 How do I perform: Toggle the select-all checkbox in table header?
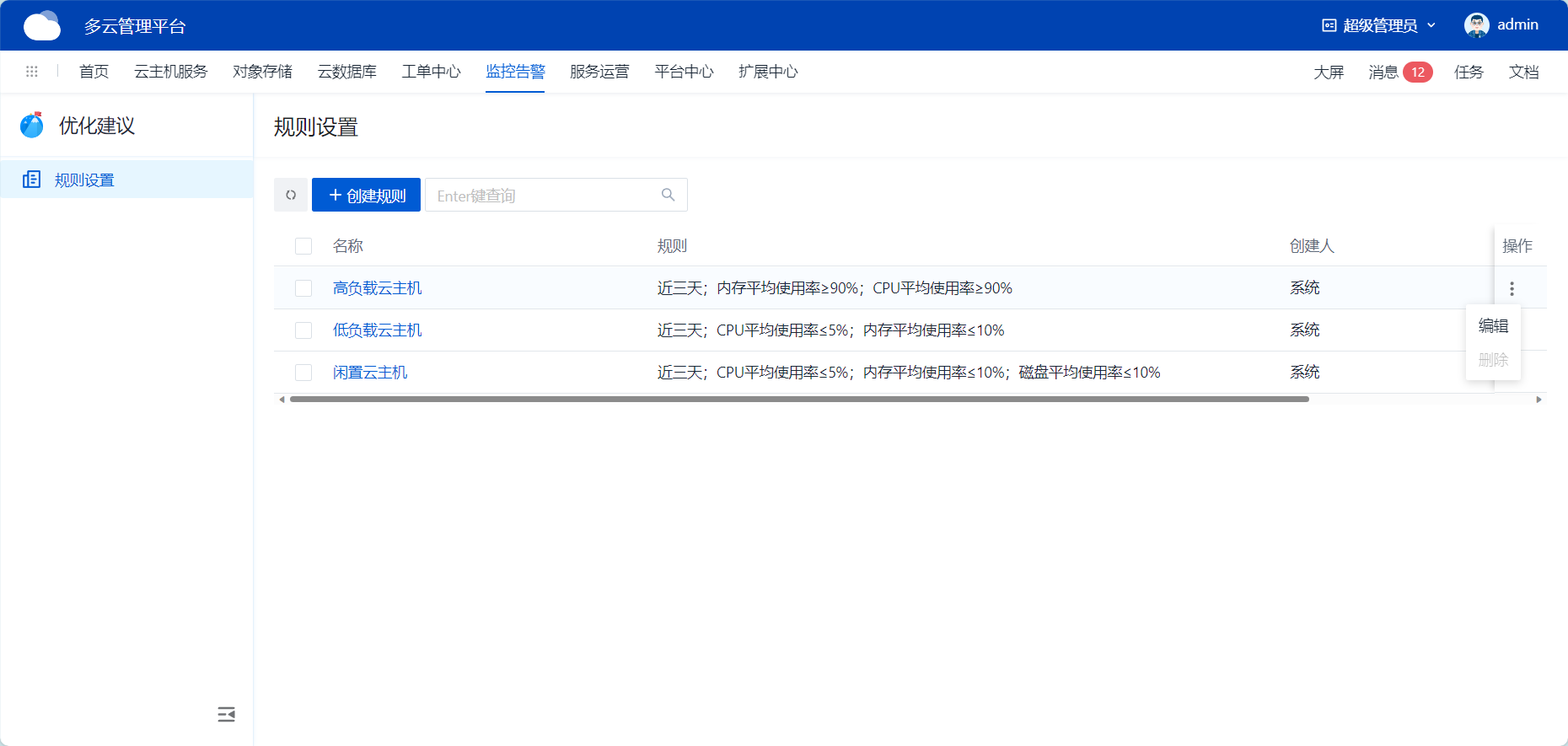[x=303, y=246]
